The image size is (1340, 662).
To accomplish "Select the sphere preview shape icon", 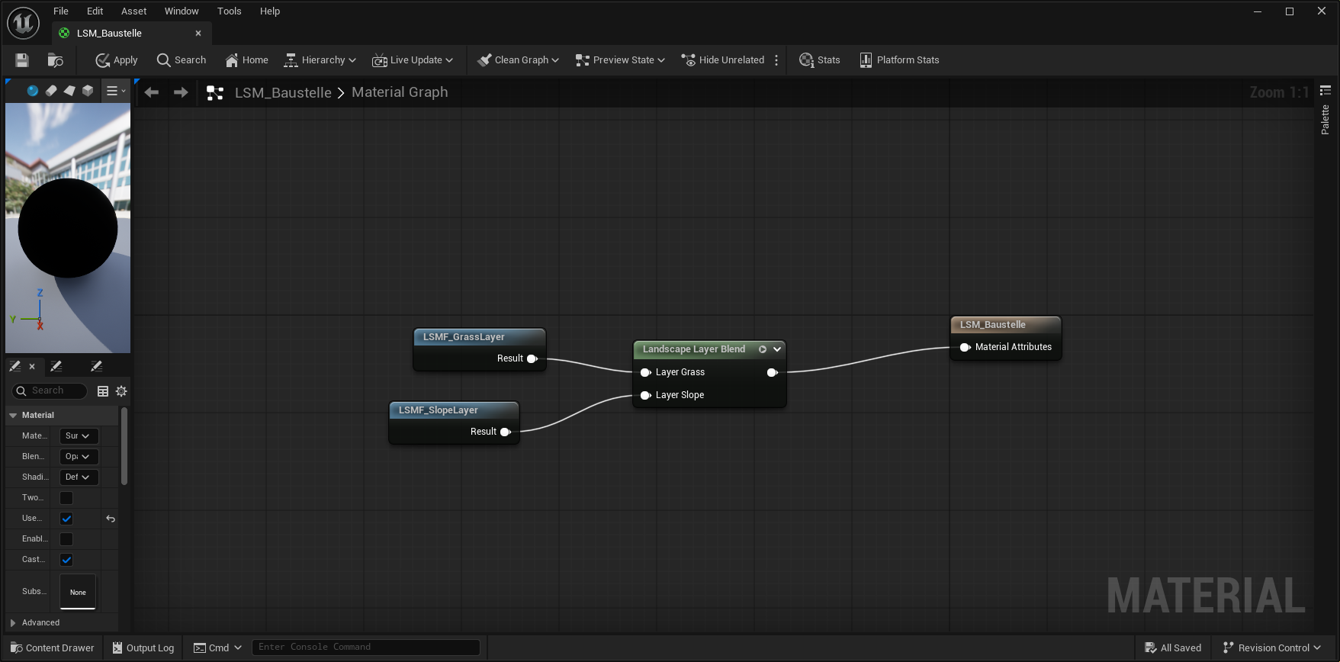I will 32,91.
